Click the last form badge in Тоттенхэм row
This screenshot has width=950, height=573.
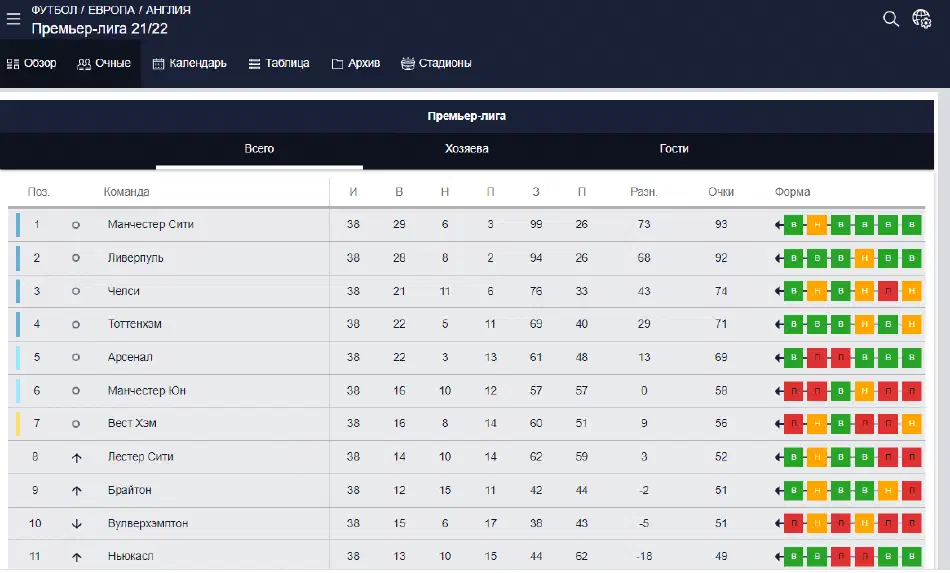click(x=911, y=324)
